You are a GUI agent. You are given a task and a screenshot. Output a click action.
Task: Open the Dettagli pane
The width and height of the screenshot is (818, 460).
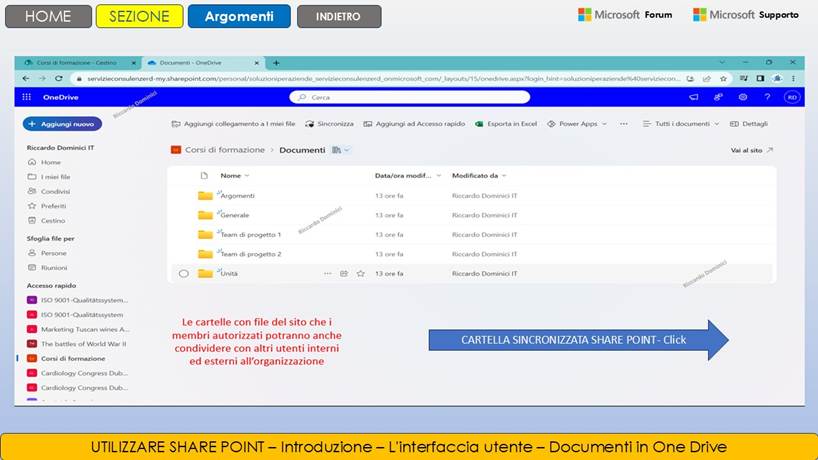[x=749, y=124]
